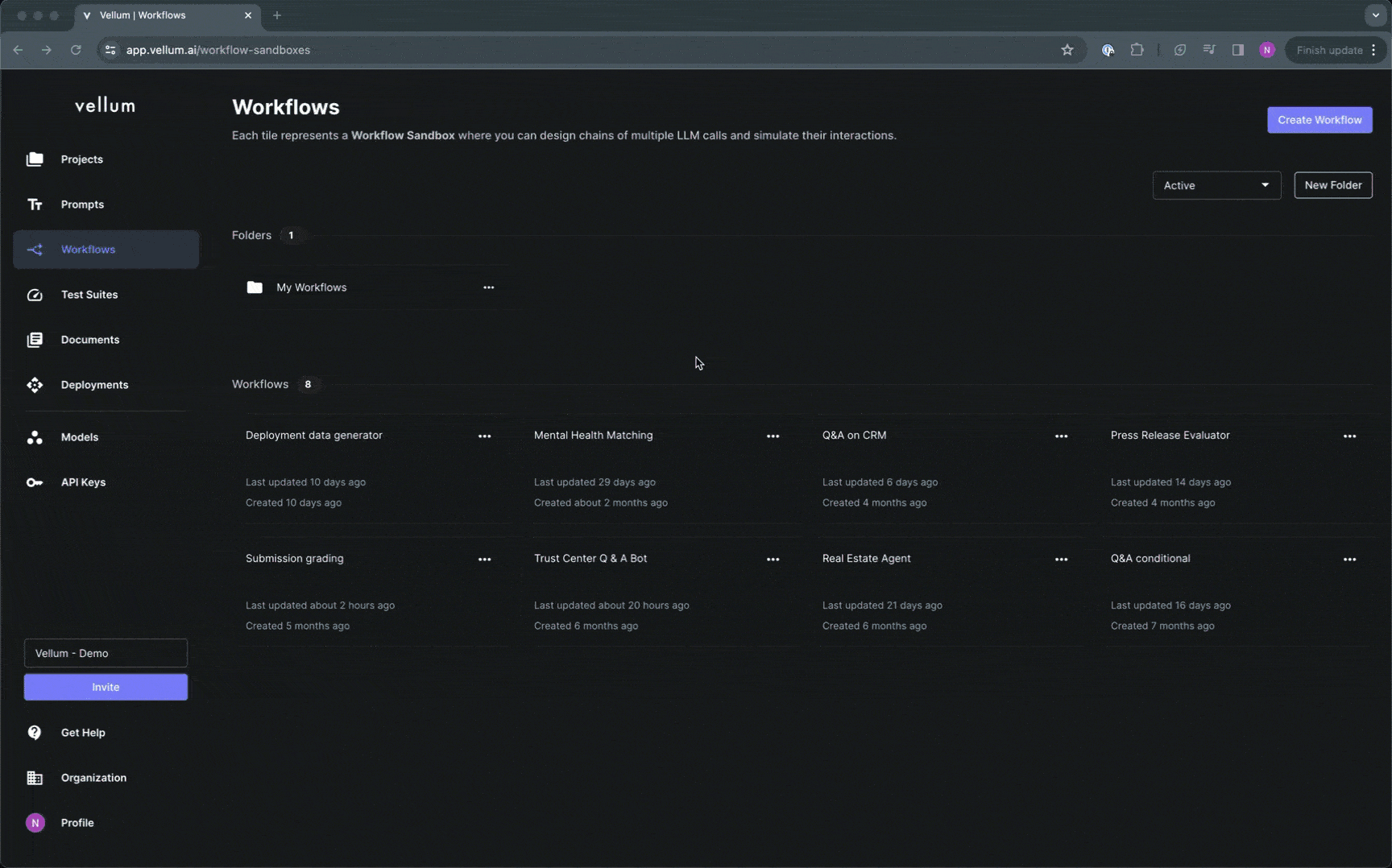Click the Projects folder icon in sidebar
Screen dimensions: 1392x868
click(x=35, y=159)
